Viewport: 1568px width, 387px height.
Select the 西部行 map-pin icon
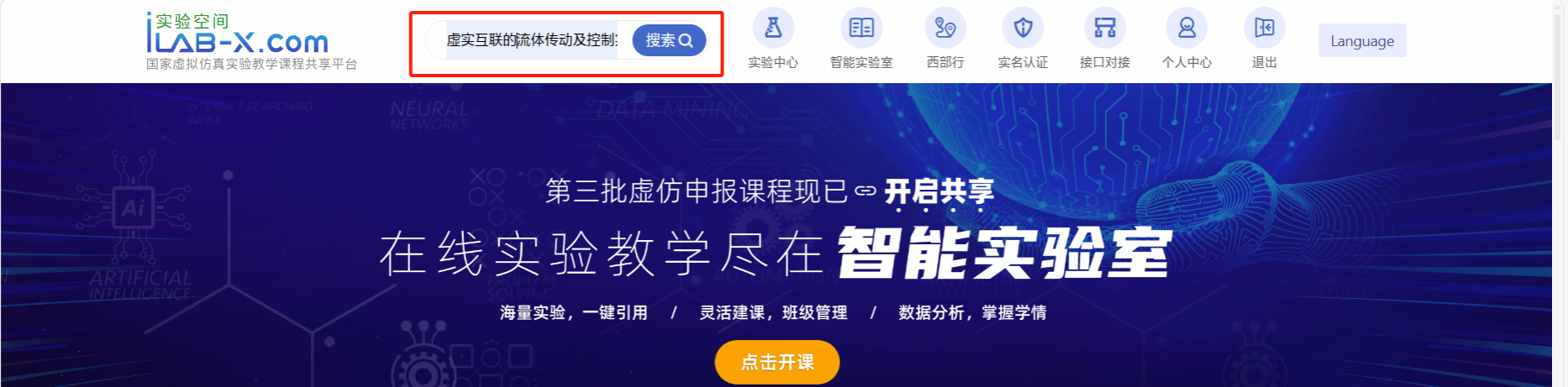tap(945, 28)
